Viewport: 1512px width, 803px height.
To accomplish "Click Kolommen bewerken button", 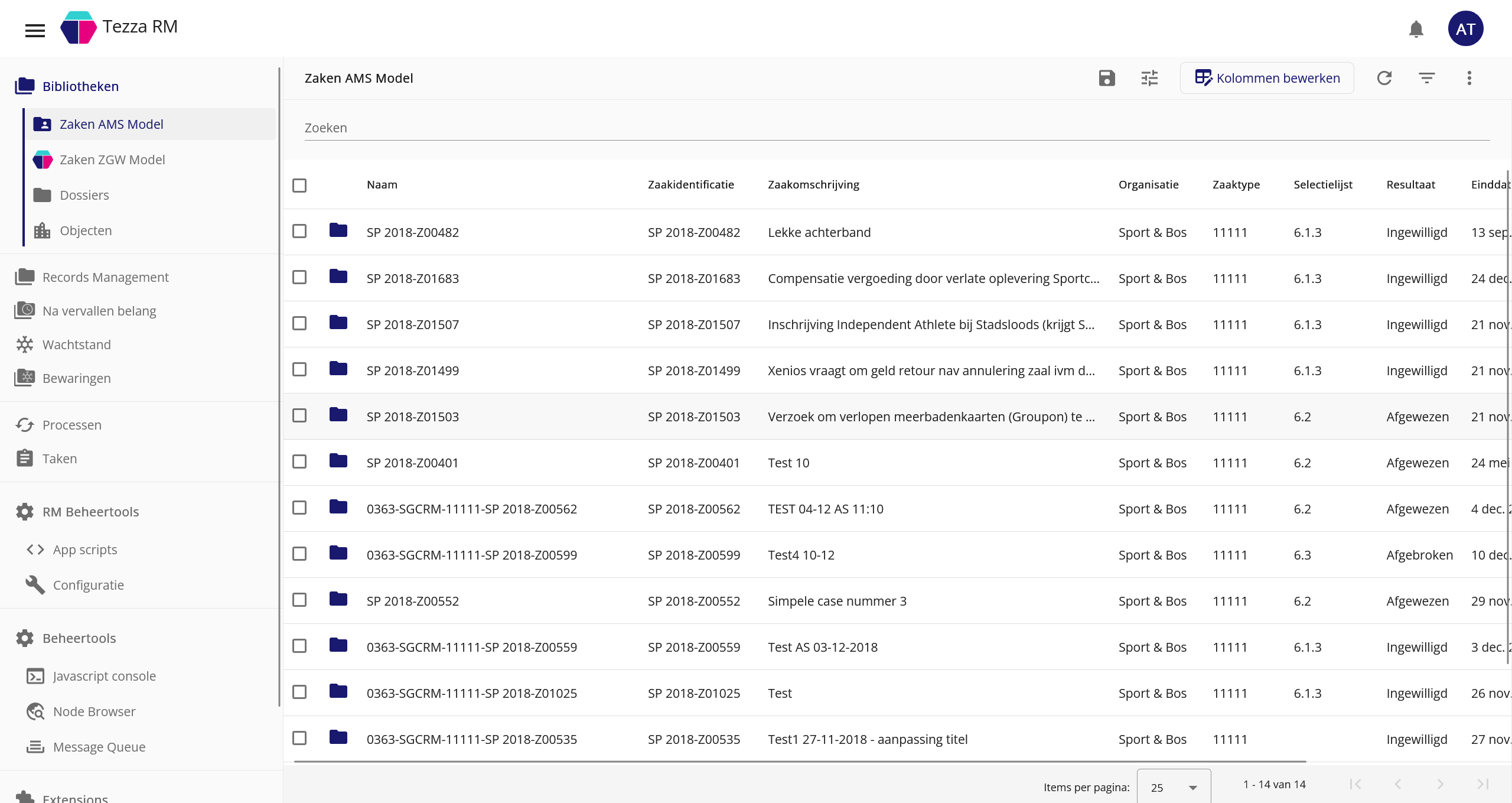I will (1267, 78).
